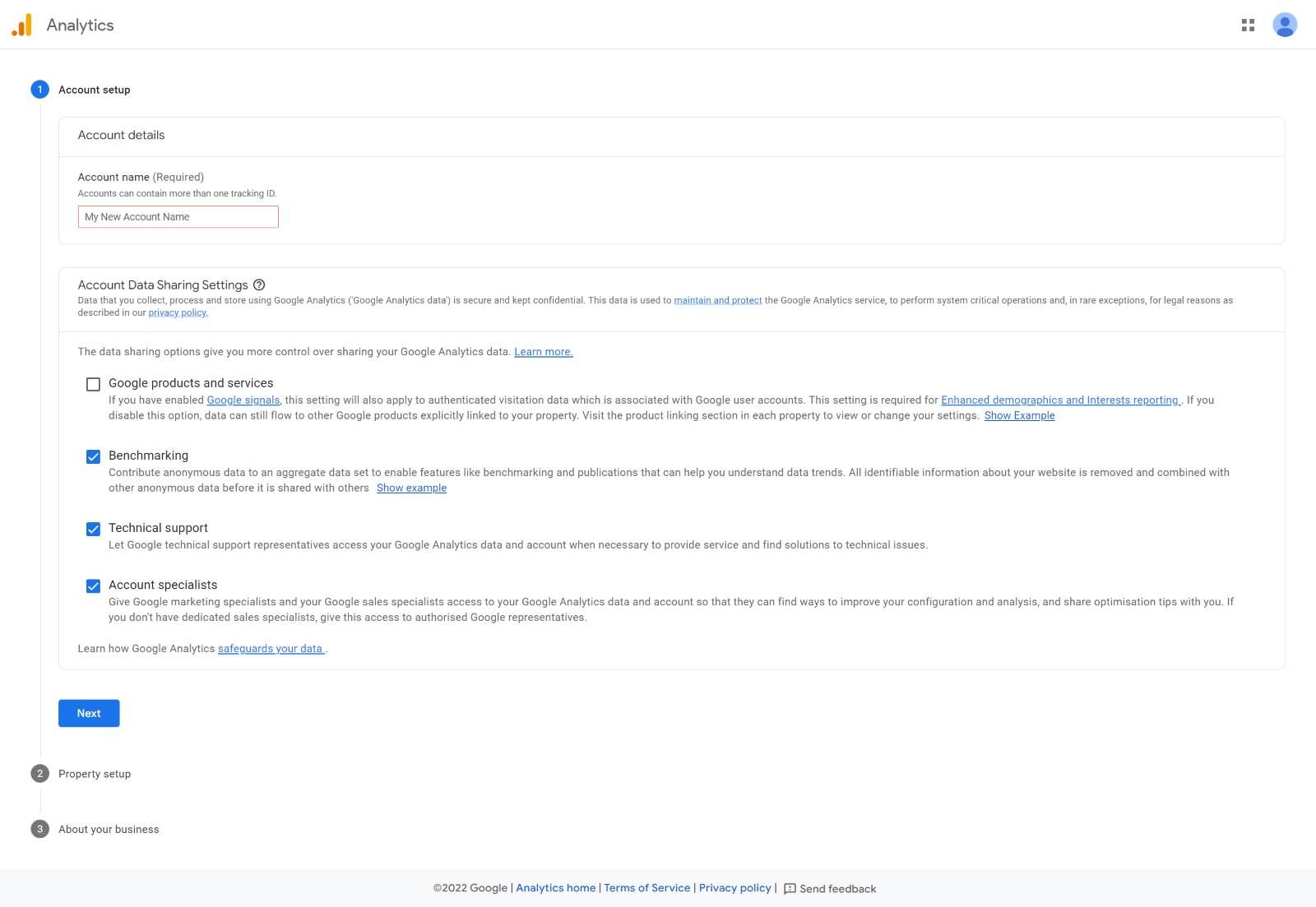Open the user account avatar
Image resolution: width=1316 pixels, height=907 pixels.
point(1285,25)
